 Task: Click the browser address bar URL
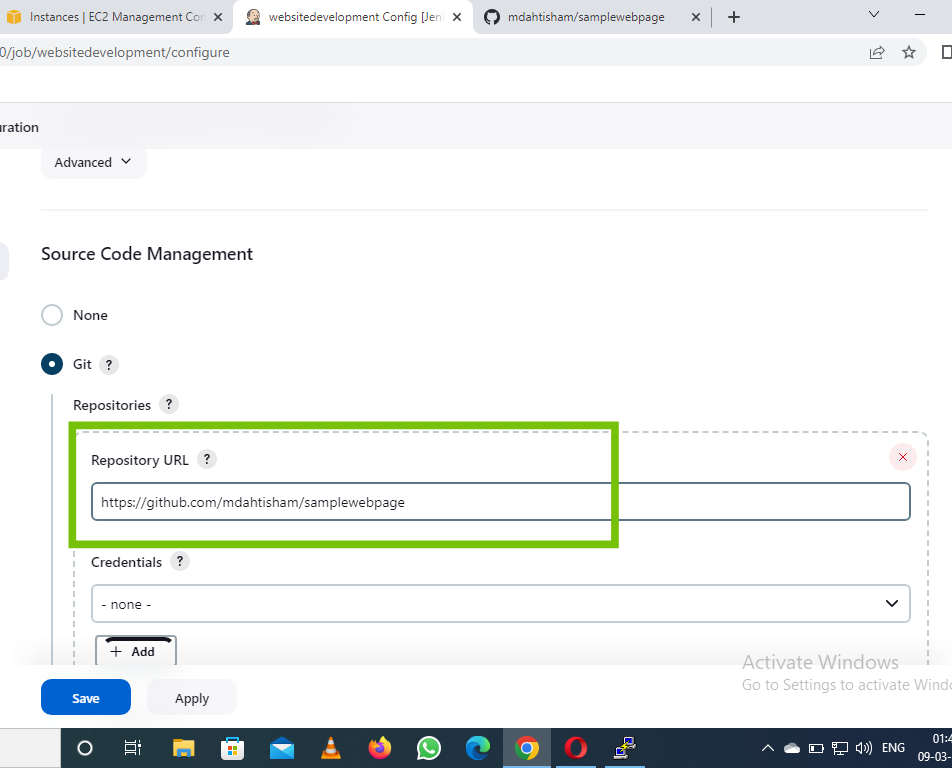(115, 53)
